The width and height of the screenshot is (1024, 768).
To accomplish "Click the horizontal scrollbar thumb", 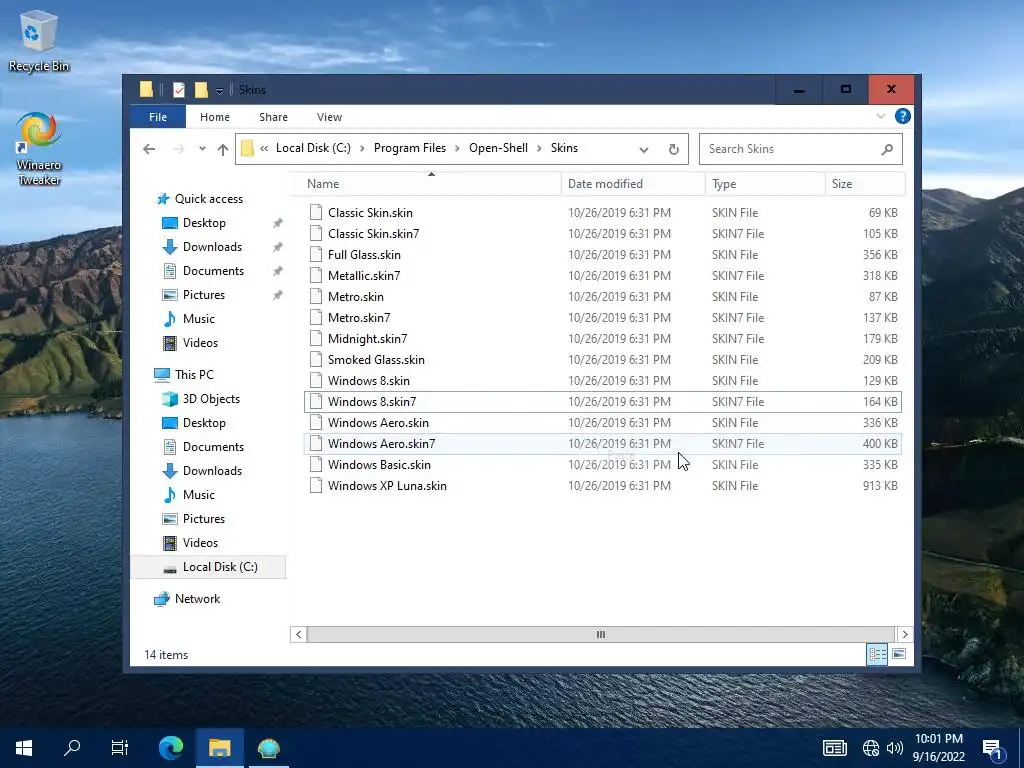I will 600,634.
